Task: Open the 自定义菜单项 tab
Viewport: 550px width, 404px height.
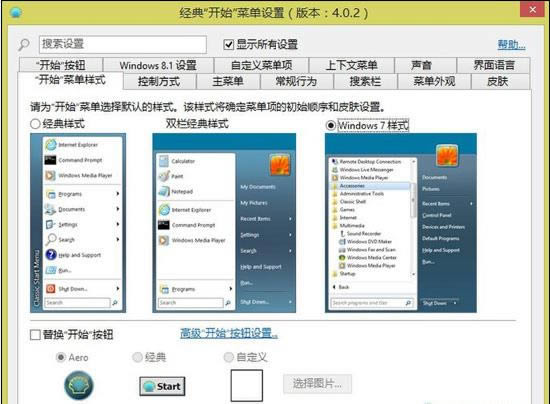Action: 261,65
